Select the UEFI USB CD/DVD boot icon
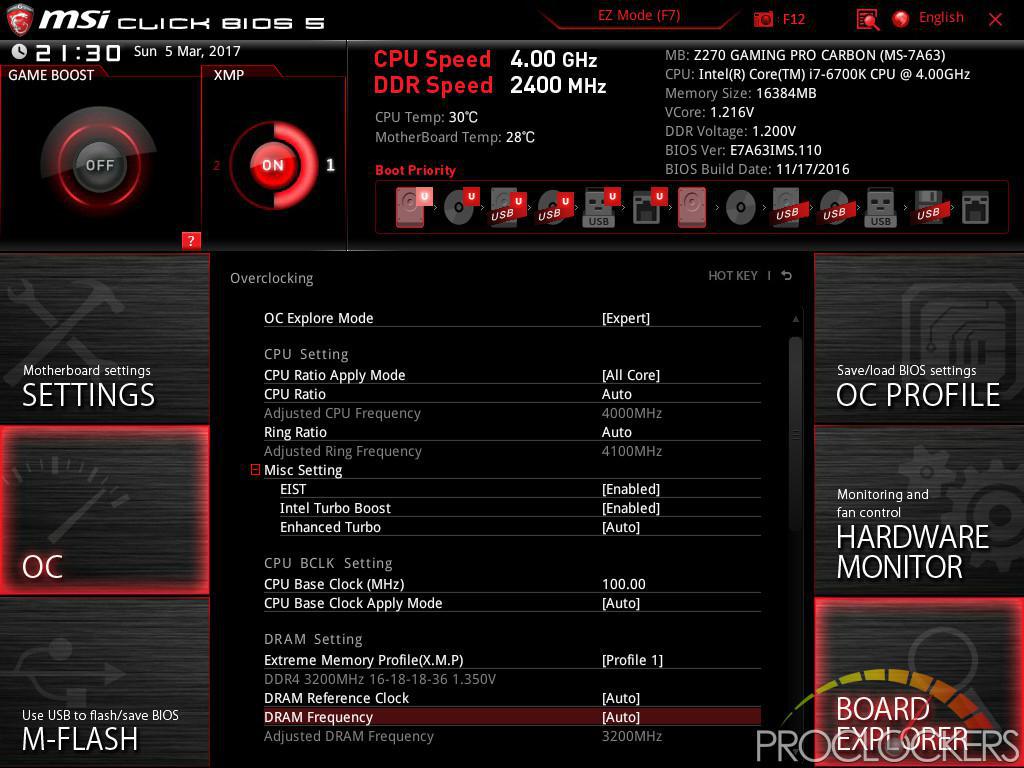The width and height of the screenshot is (1024, 768). (x=554, y=207)
